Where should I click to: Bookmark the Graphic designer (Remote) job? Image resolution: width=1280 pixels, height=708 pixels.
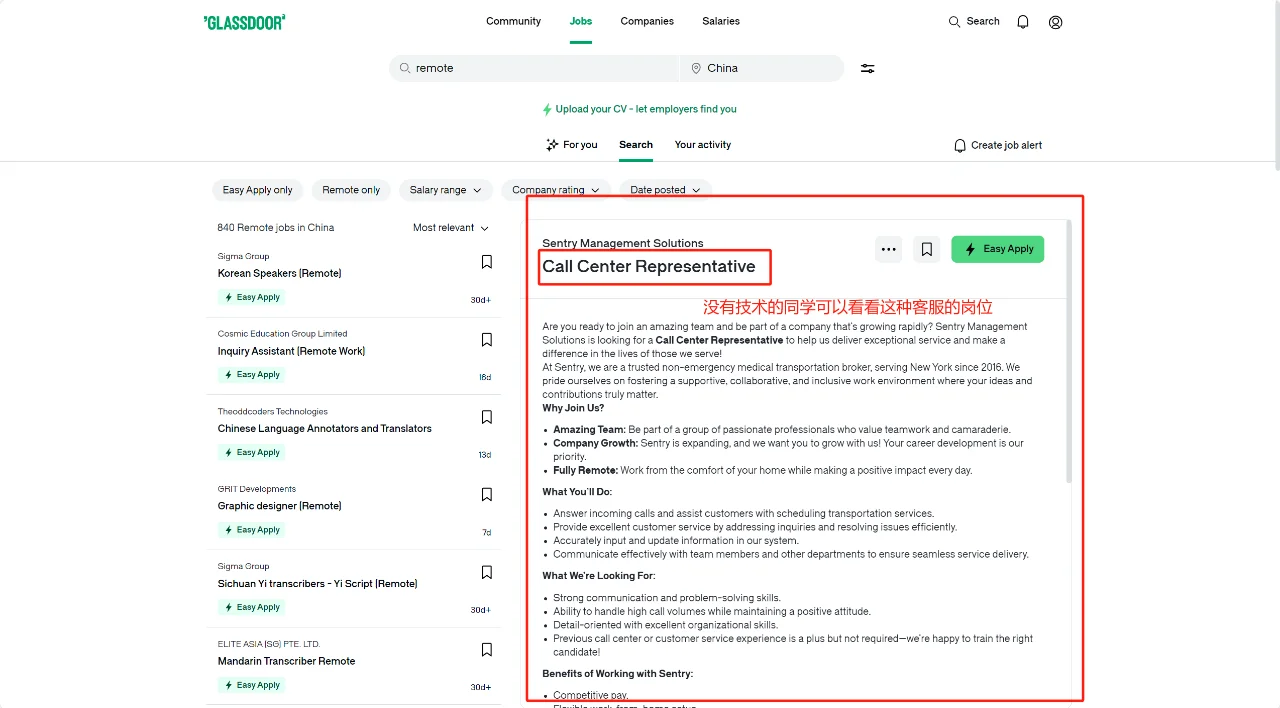487,495
